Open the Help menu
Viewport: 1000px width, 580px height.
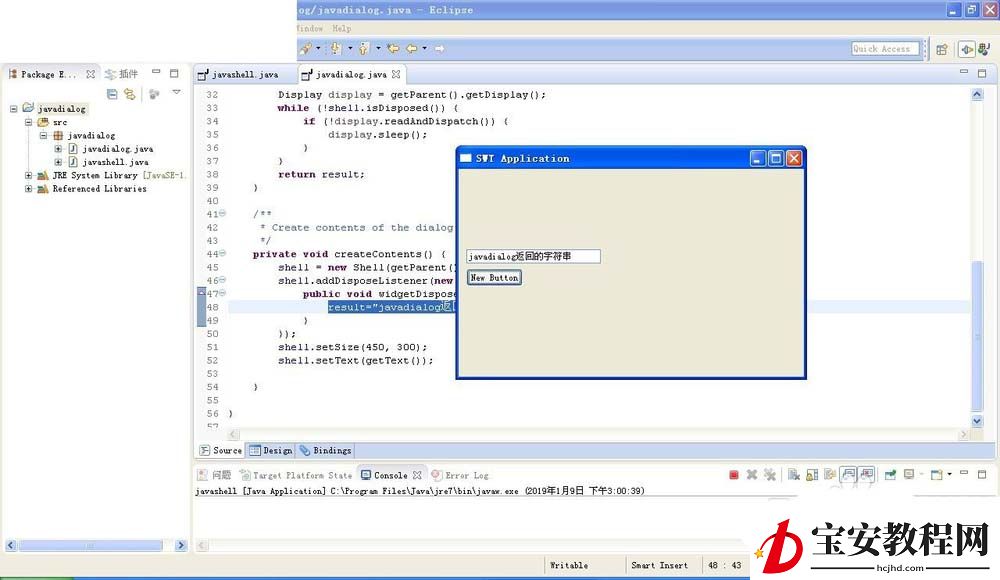(341, 28)
